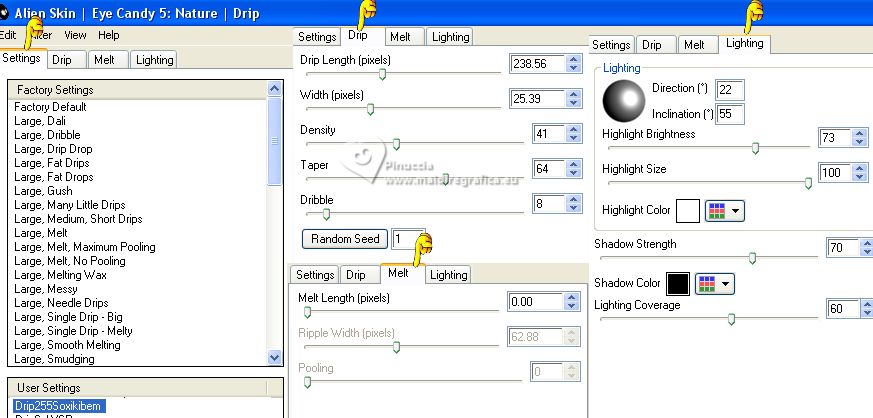Viewport: 873px width, 418px height.
Task: Select the Large, Smudging preset
Action: coord(54,359)
